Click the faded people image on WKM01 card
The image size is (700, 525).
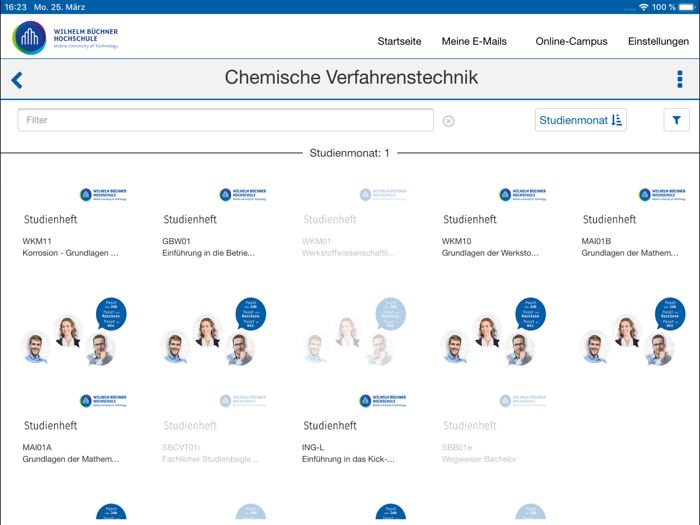(x=354, y=332)
